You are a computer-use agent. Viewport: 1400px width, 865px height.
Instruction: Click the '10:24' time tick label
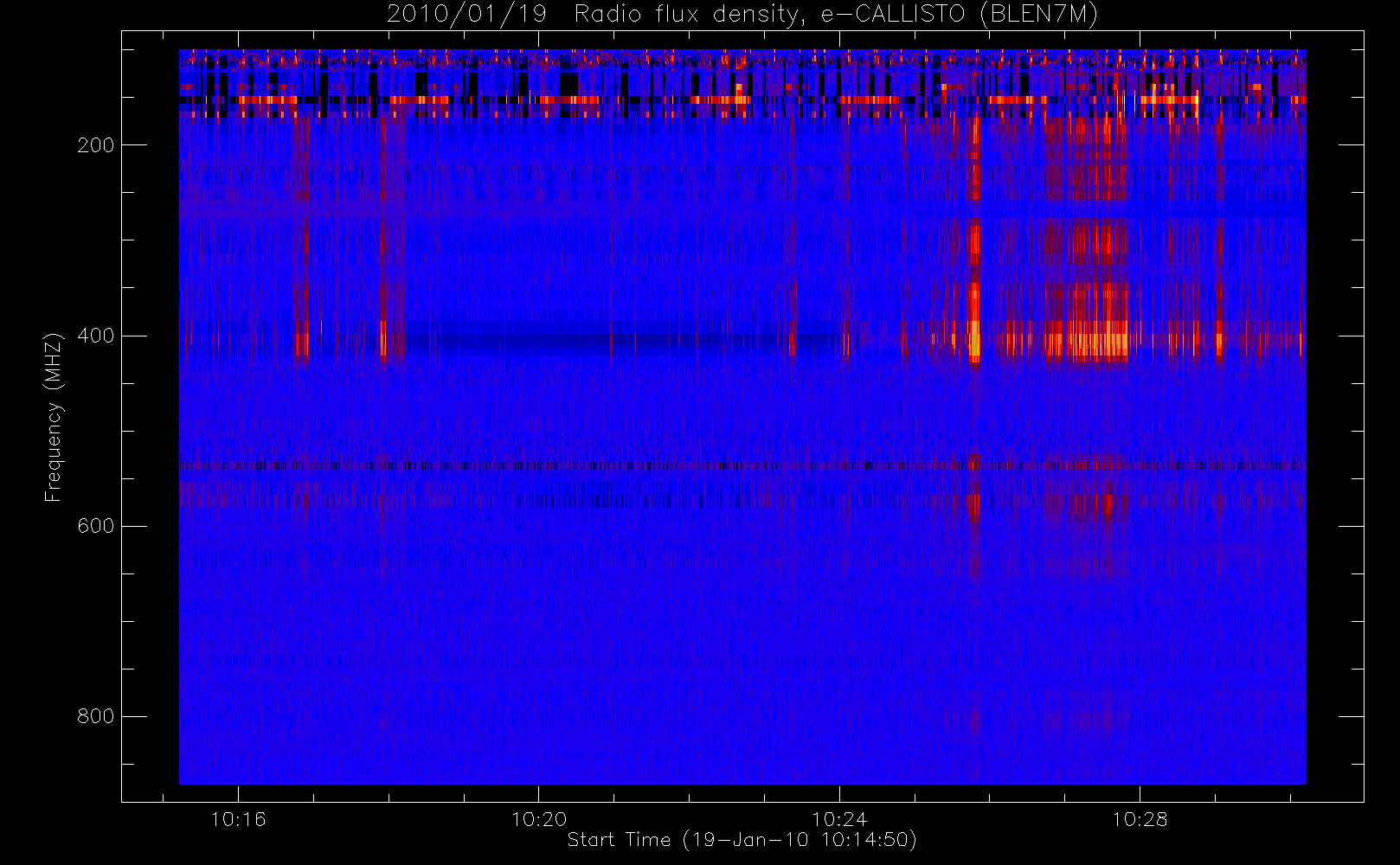pos(839,819)
